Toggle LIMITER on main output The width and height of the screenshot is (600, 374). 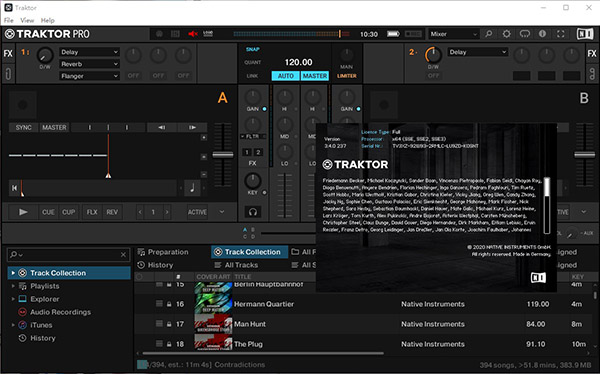pos(347,76)
